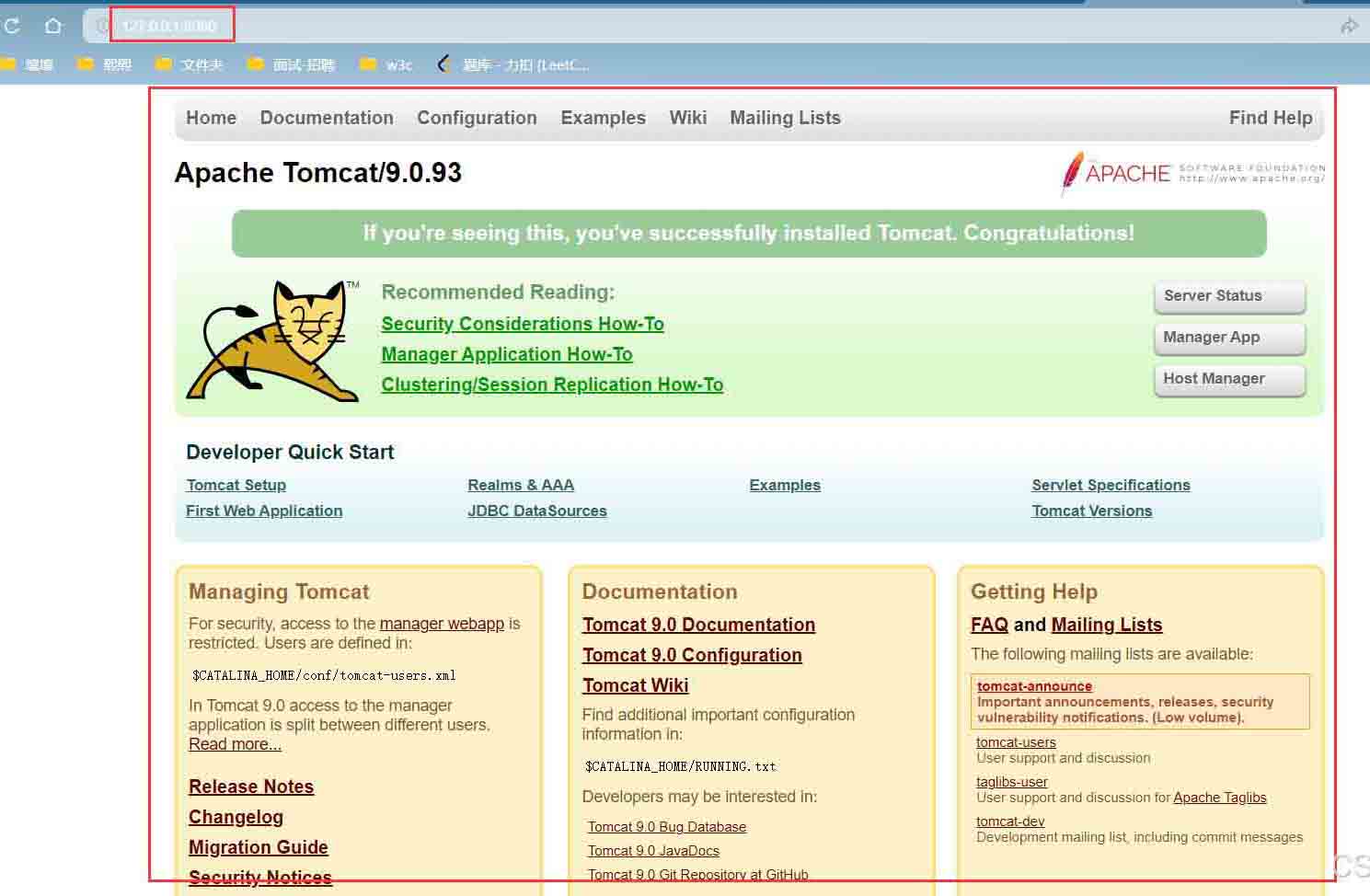Image resolution: width=1370 pixels, height=896 pixels.
Task: Click the share arrow icon in address bar
Action: click(1349, 26)
